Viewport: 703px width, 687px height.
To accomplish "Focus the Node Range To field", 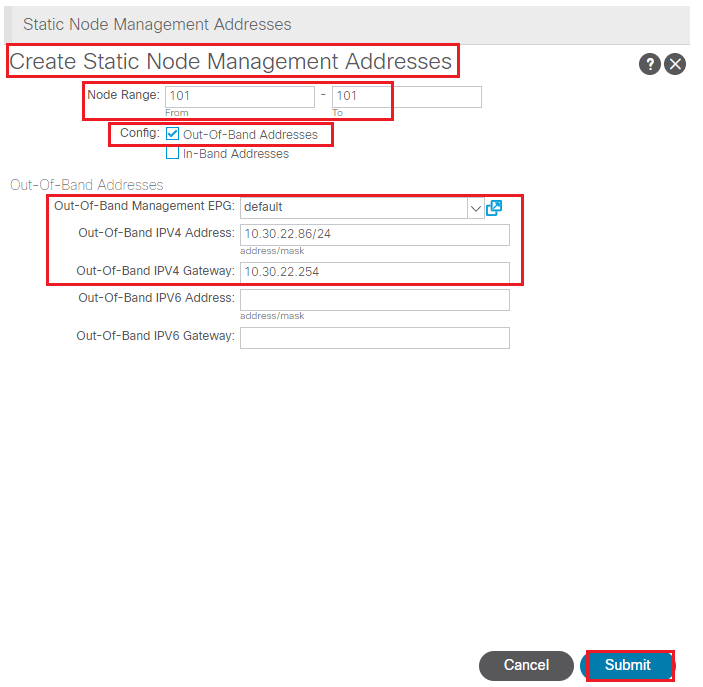I will coord(407,96).
